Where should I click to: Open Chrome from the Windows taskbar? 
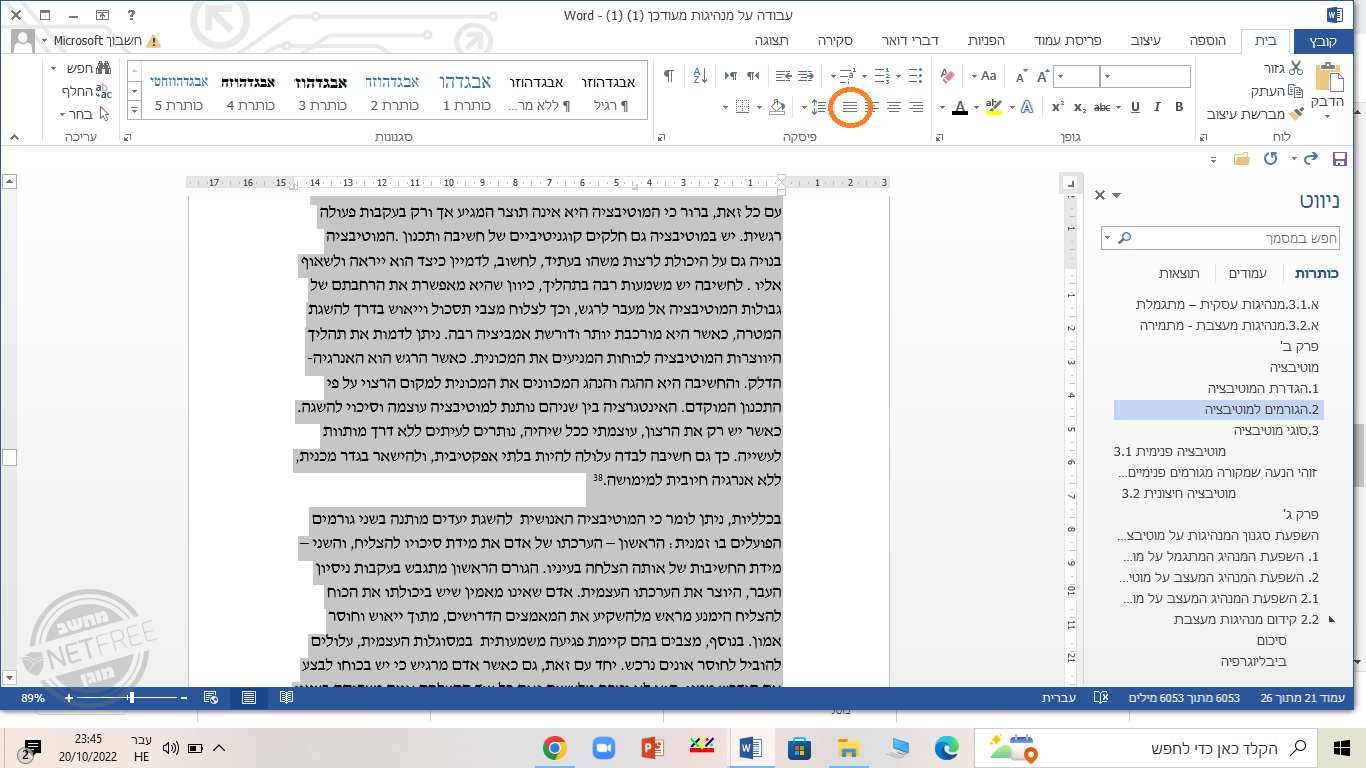tap(554, 747)
